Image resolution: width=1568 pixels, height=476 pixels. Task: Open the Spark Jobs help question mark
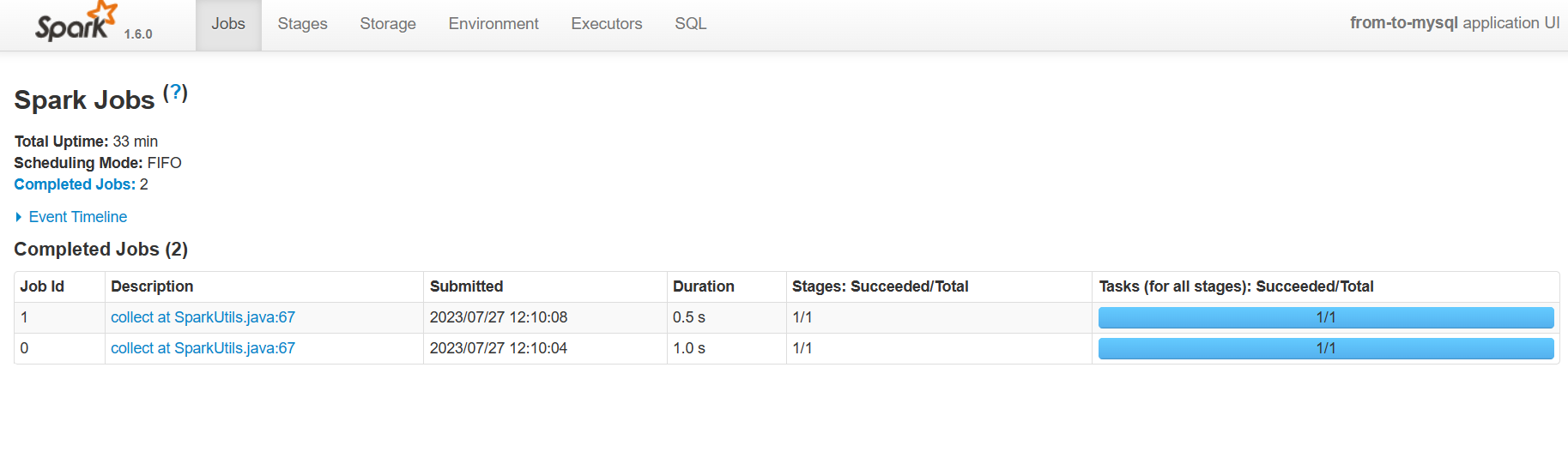(175, 93)
